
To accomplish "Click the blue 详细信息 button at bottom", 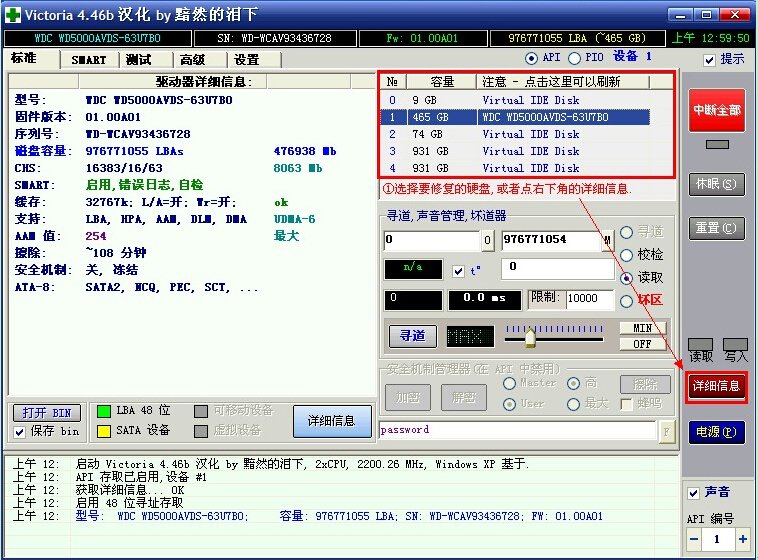I will [x=332, y=421].
